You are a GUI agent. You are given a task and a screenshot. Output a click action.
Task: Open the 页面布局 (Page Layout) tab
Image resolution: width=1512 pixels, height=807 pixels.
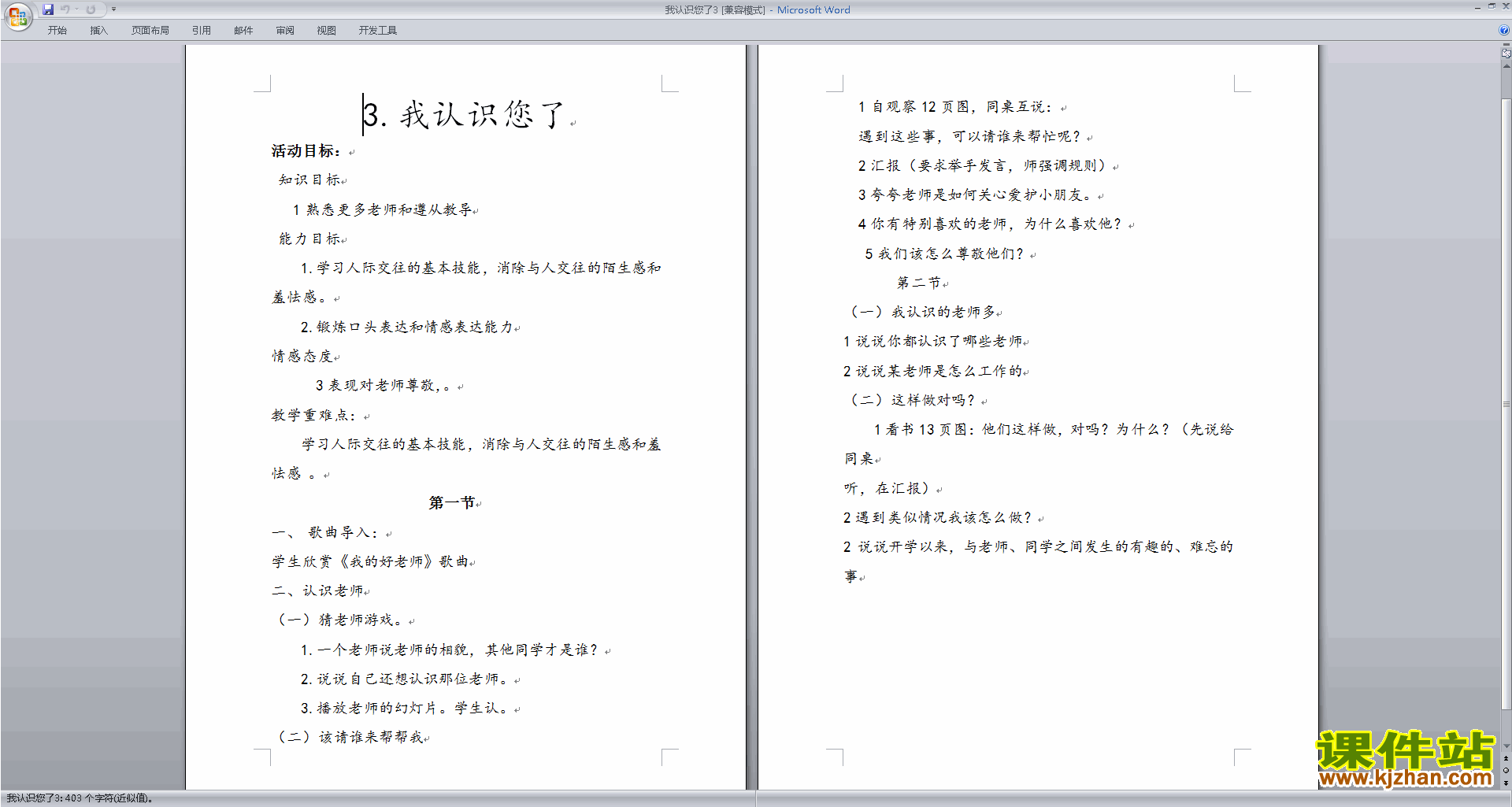coord(150,30)
